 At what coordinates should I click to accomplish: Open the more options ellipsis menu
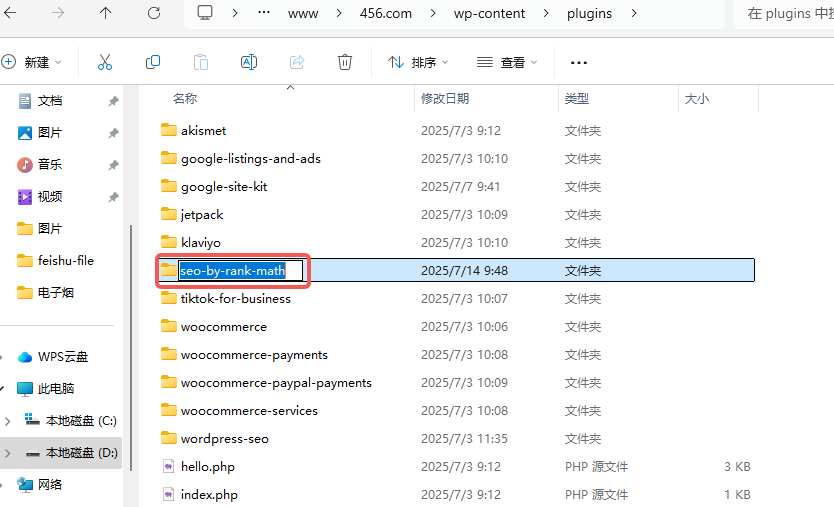point(578,62)
